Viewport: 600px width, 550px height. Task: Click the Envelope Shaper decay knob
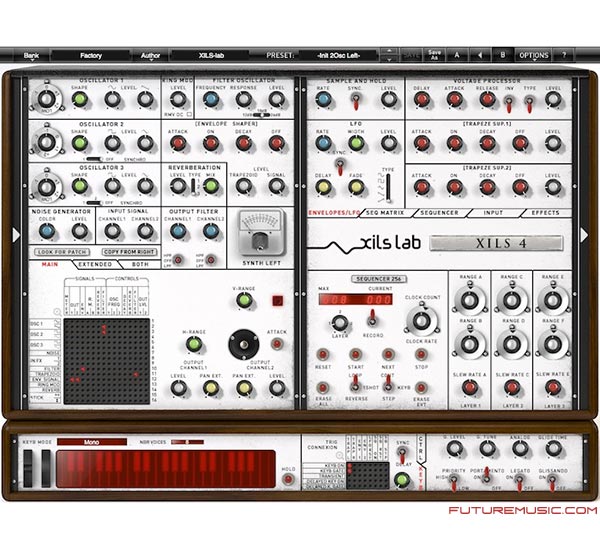[244, 144]
